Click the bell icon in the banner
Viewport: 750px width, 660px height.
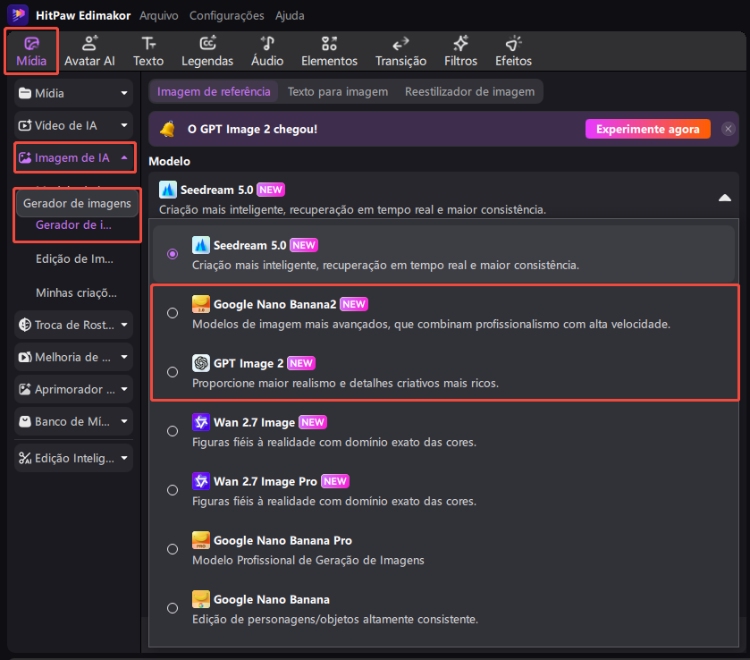point(167,129)
